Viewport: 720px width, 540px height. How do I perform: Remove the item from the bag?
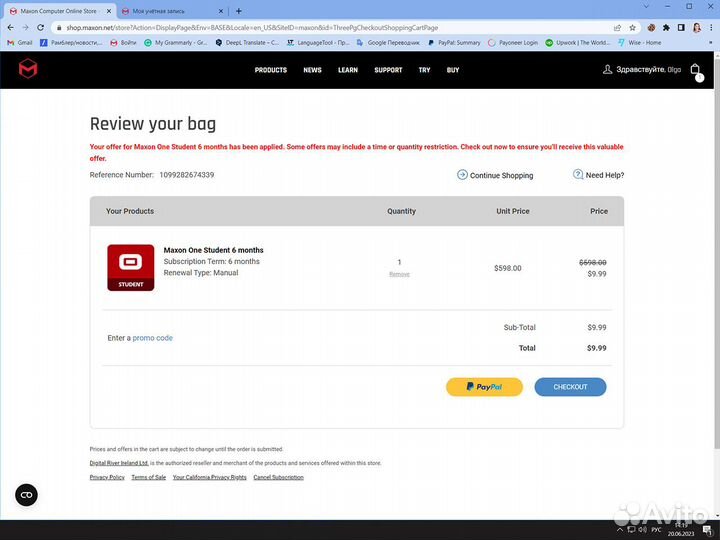click(399, 274)
